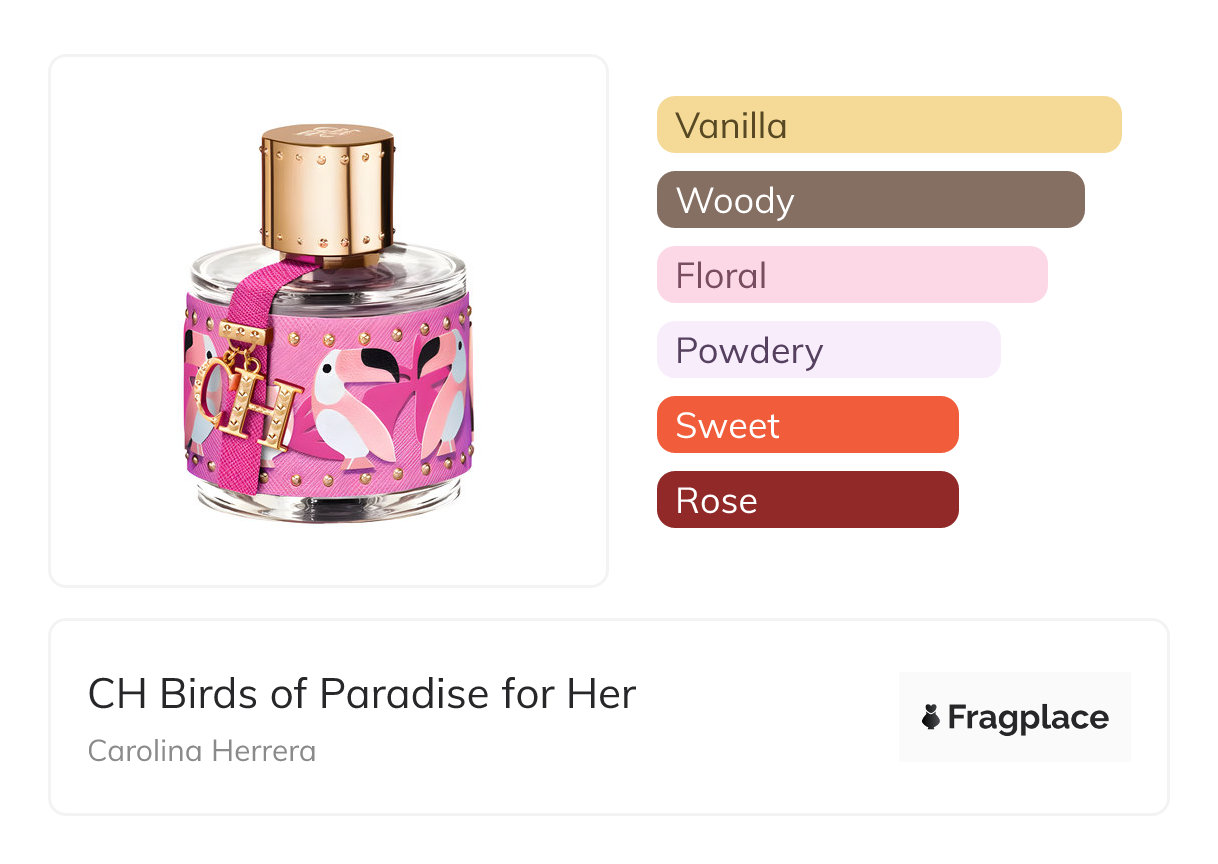Open the Fragplace wordmark link

click(x=1028, y=717)
